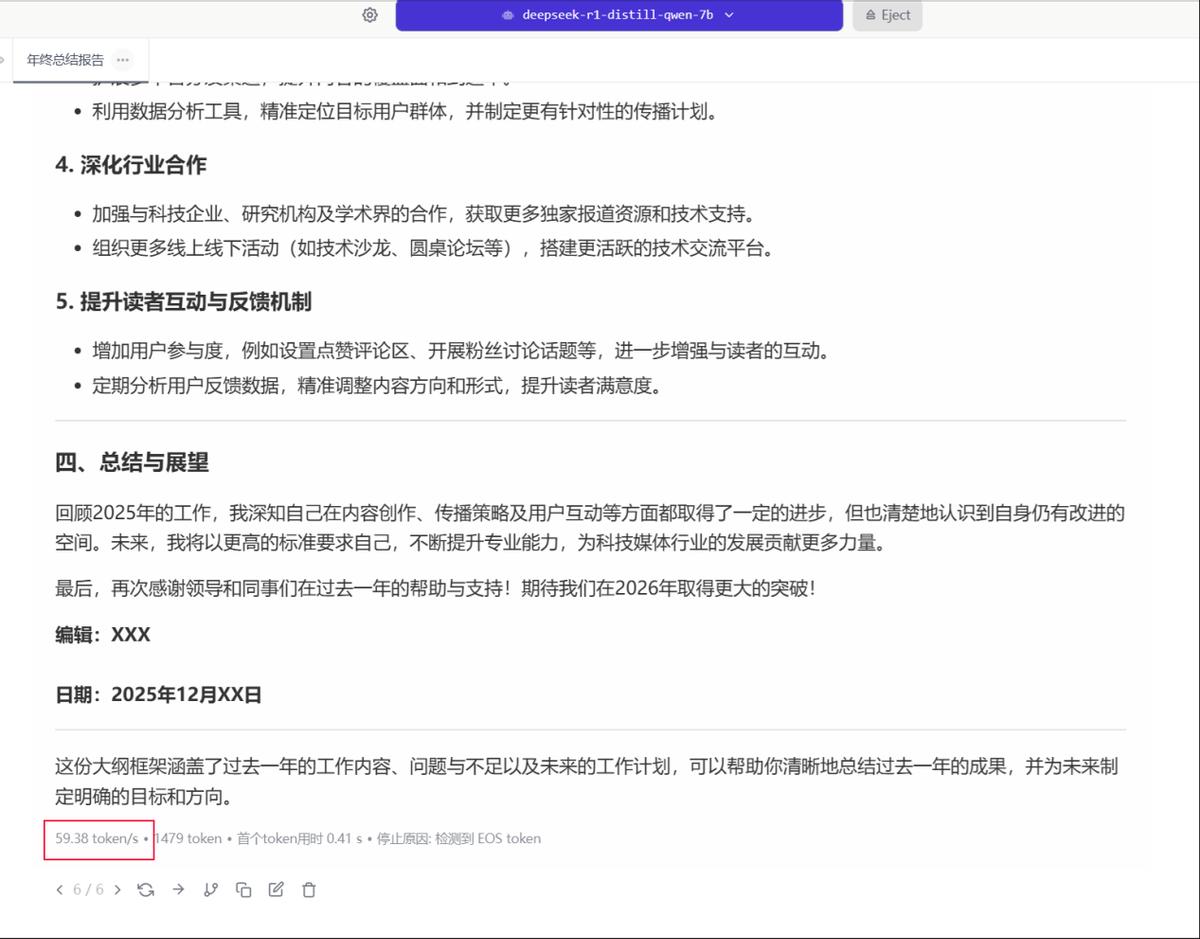Click the 6/6 version counter

click(x=88, y=889)
